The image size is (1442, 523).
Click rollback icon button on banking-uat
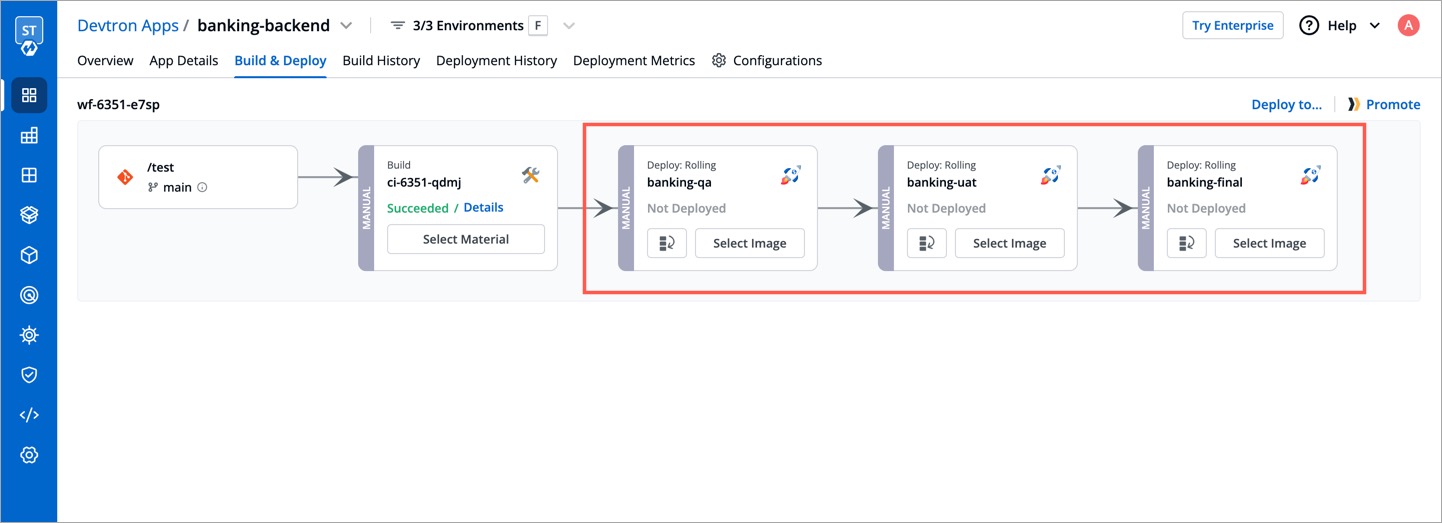pos(927,243)
